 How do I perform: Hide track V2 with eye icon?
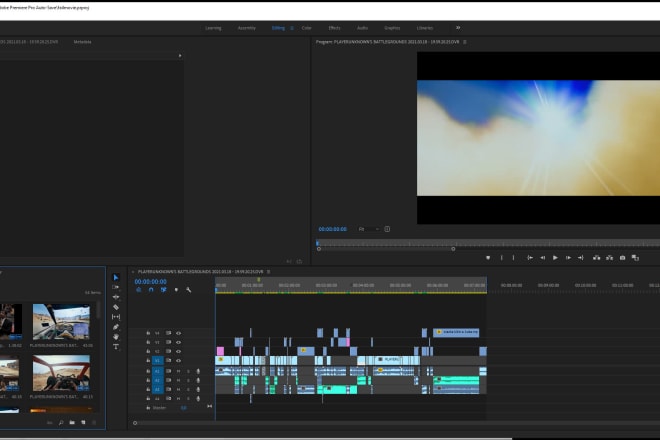(x=178, y=351)
